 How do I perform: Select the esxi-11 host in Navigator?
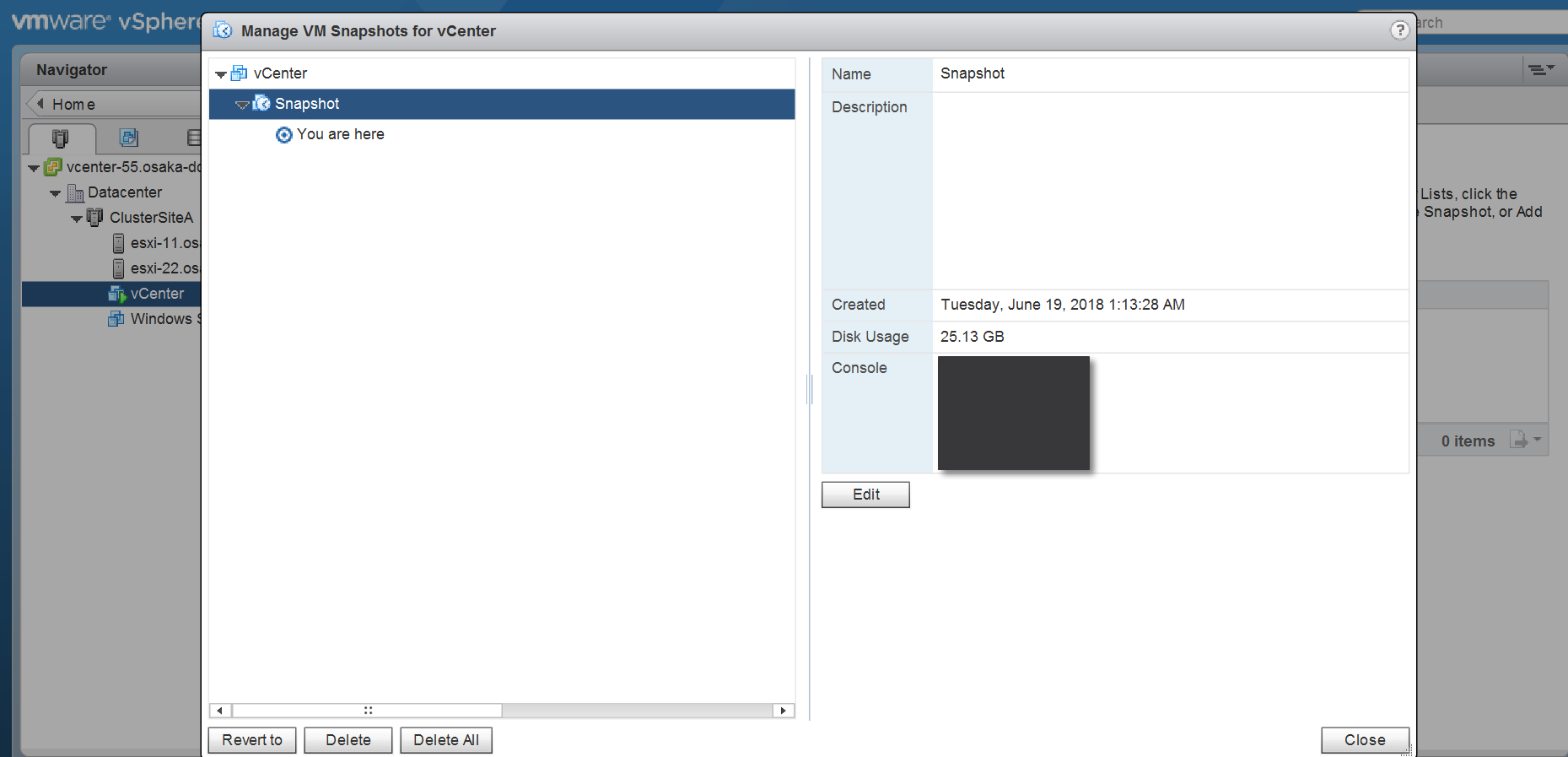165,243
